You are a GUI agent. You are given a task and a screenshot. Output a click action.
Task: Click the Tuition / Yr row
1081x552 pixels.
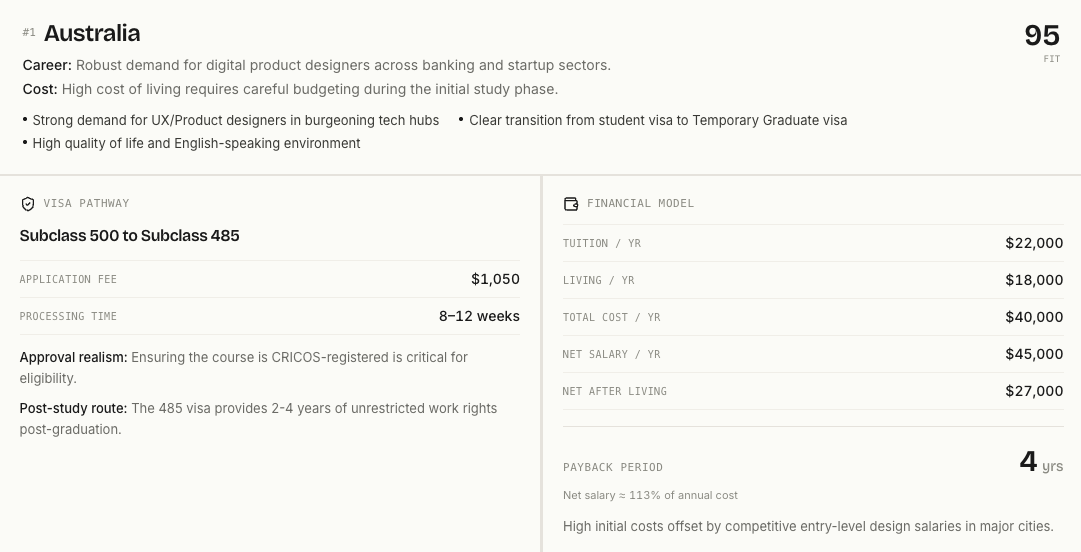813,243
